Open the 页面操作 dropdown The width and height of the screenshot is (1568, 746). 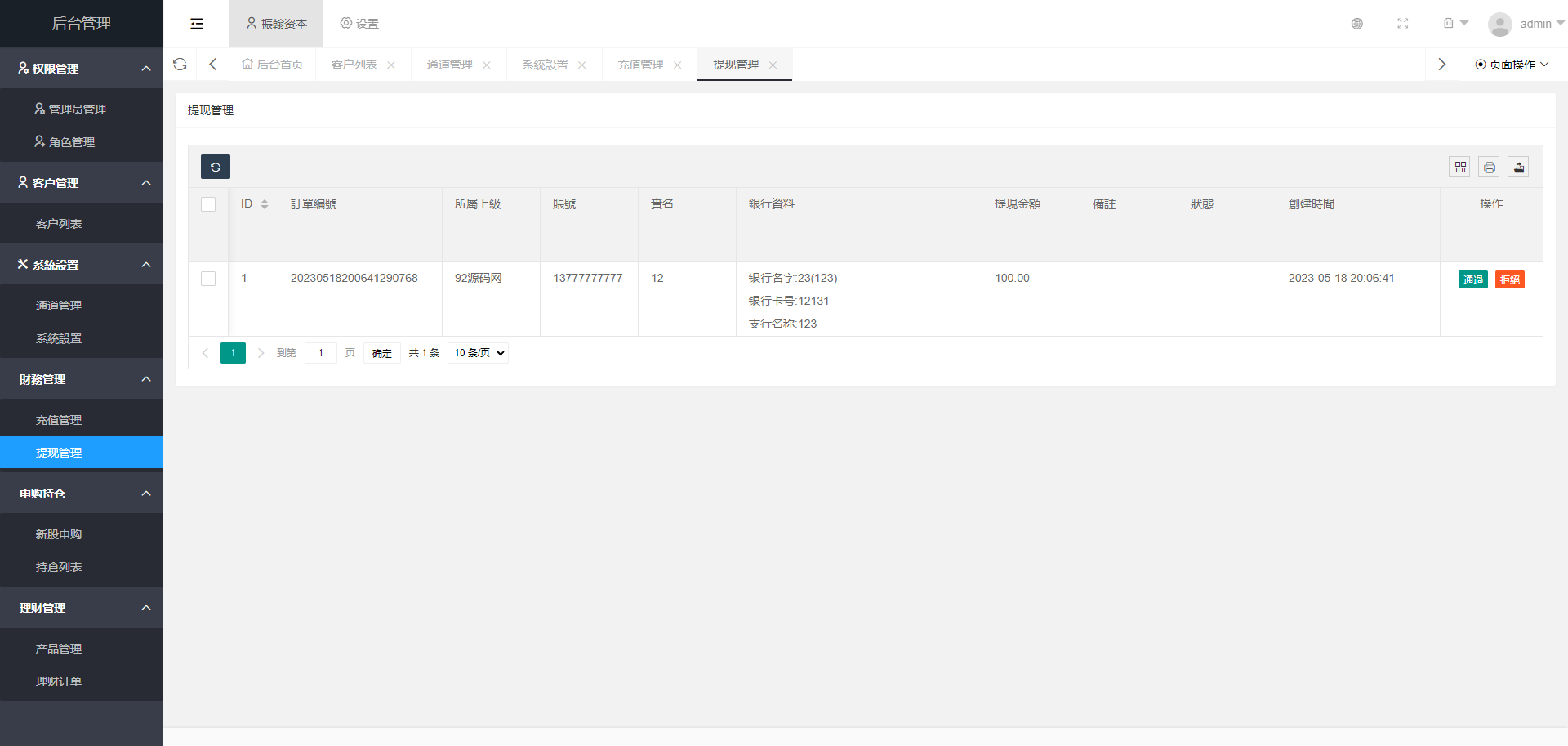(x=1512, y=65)
